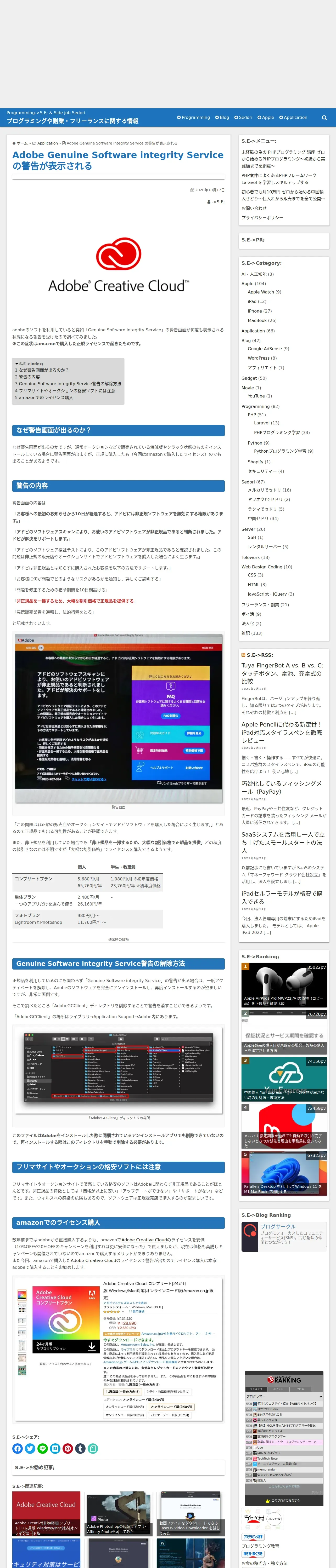Click the Adobe warning screen screenshot image
The image size is (336, 1568).
[119, 718]
